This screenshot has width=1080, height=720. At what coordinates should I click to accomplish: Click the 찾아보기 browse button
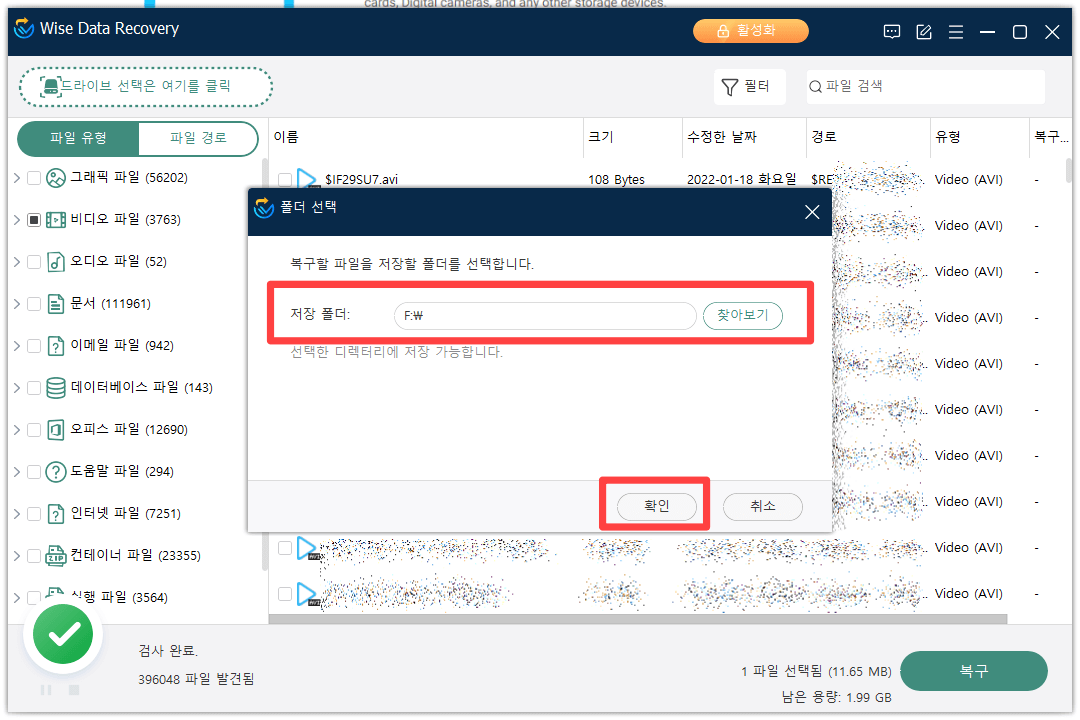coord(742,315)
